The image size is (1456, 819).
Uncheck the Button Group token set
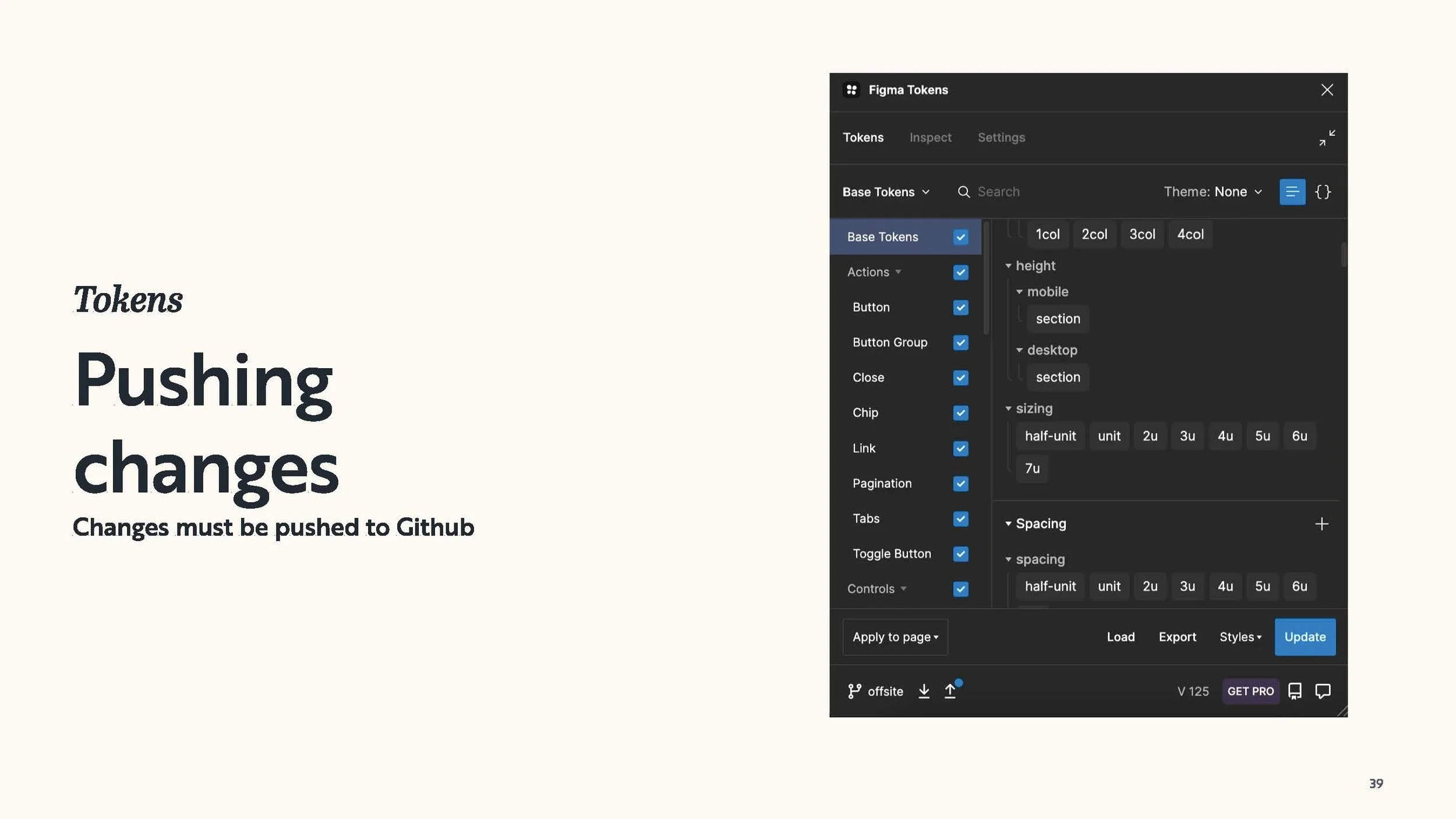click(x=960, y=343)
